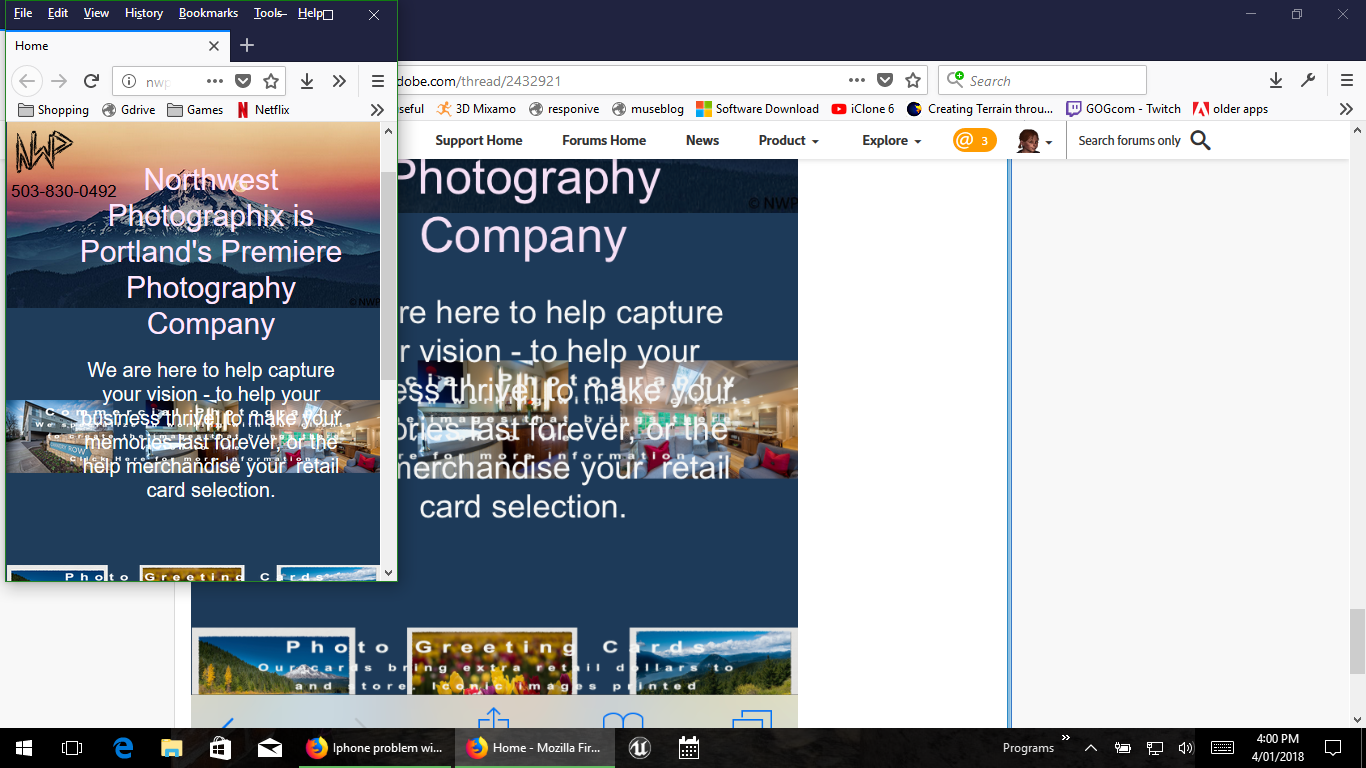Screen dimensions: 1366x768
Task: Show more bookmarks chevron in Home window
Action: pos(377,110)
